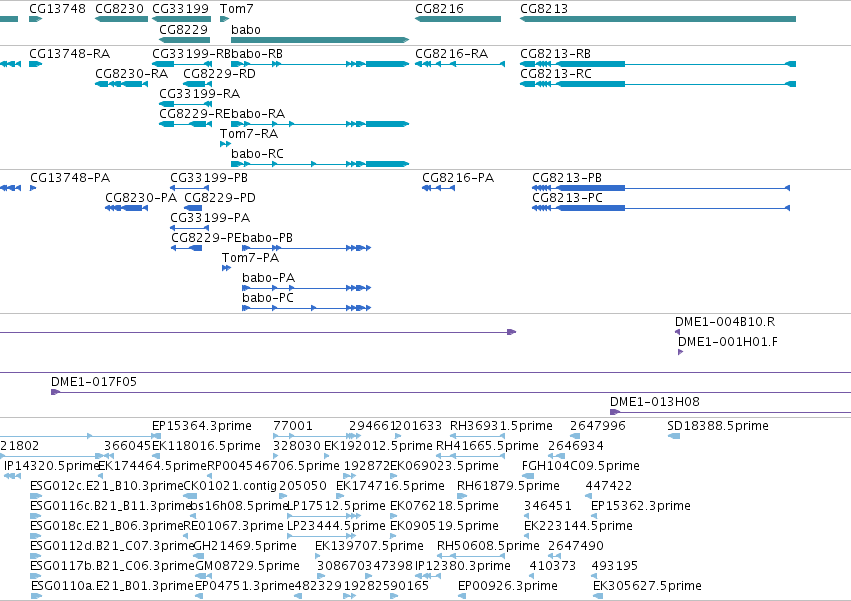Select the ESG012c.E21_B10.3prime label
The image size is (851, 601).
[107, 486]
